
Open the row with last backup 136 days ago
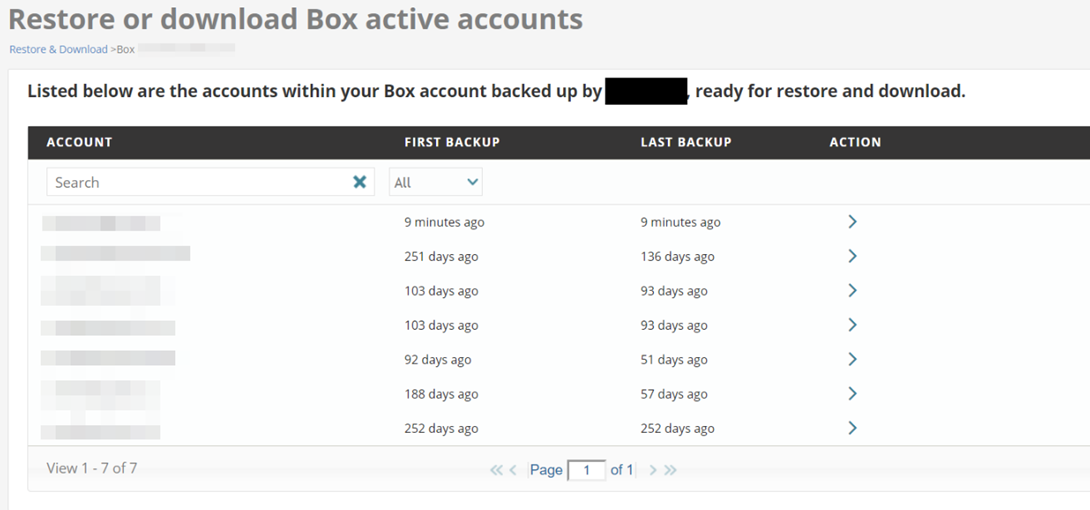(852, 256)
